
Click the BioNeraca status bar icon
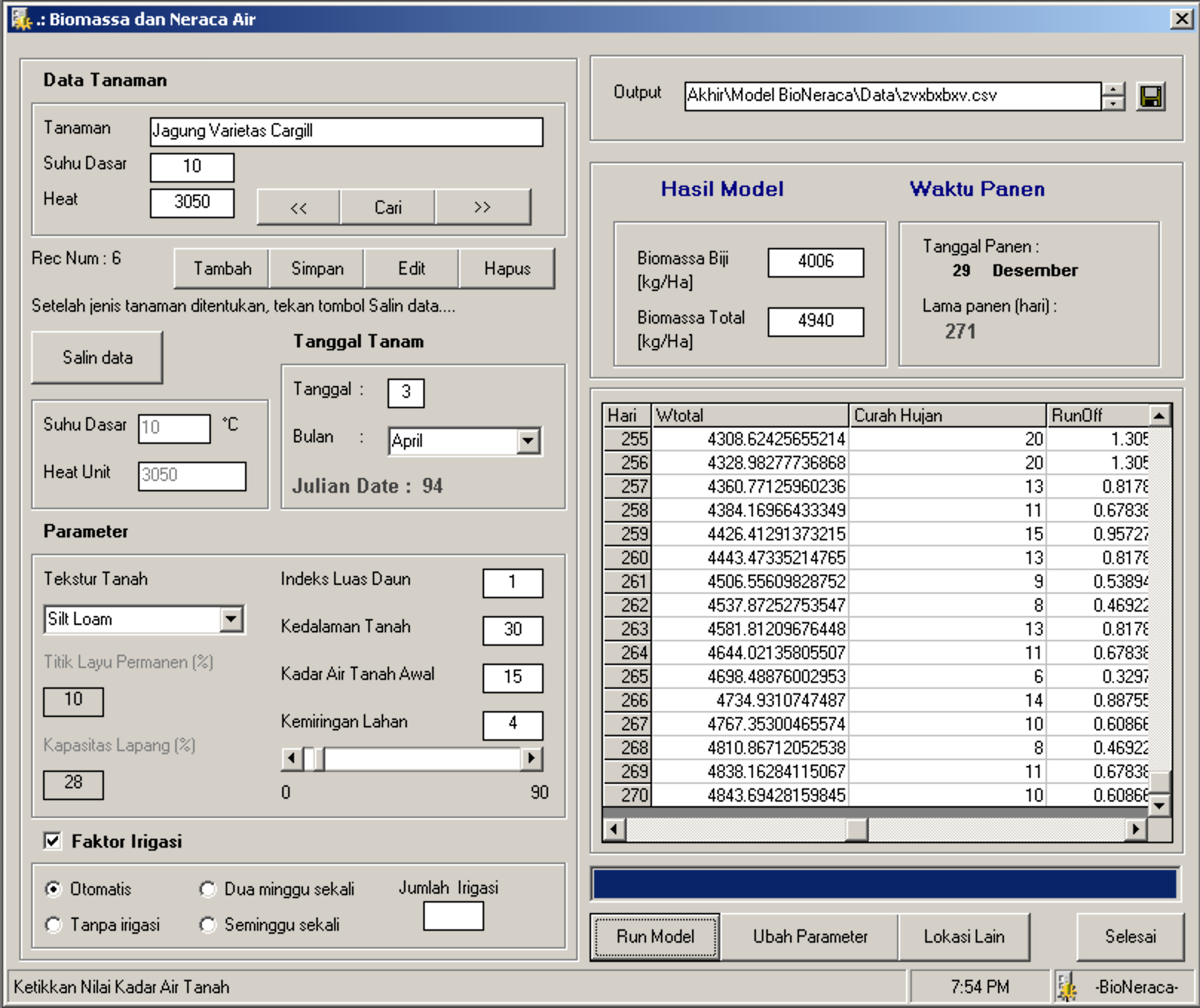tap(1067, 987)
